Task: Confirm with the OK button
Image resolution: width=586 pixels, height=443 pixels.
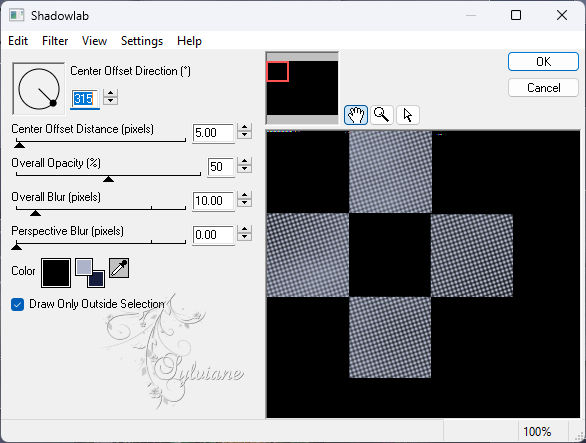Action: 543,61
